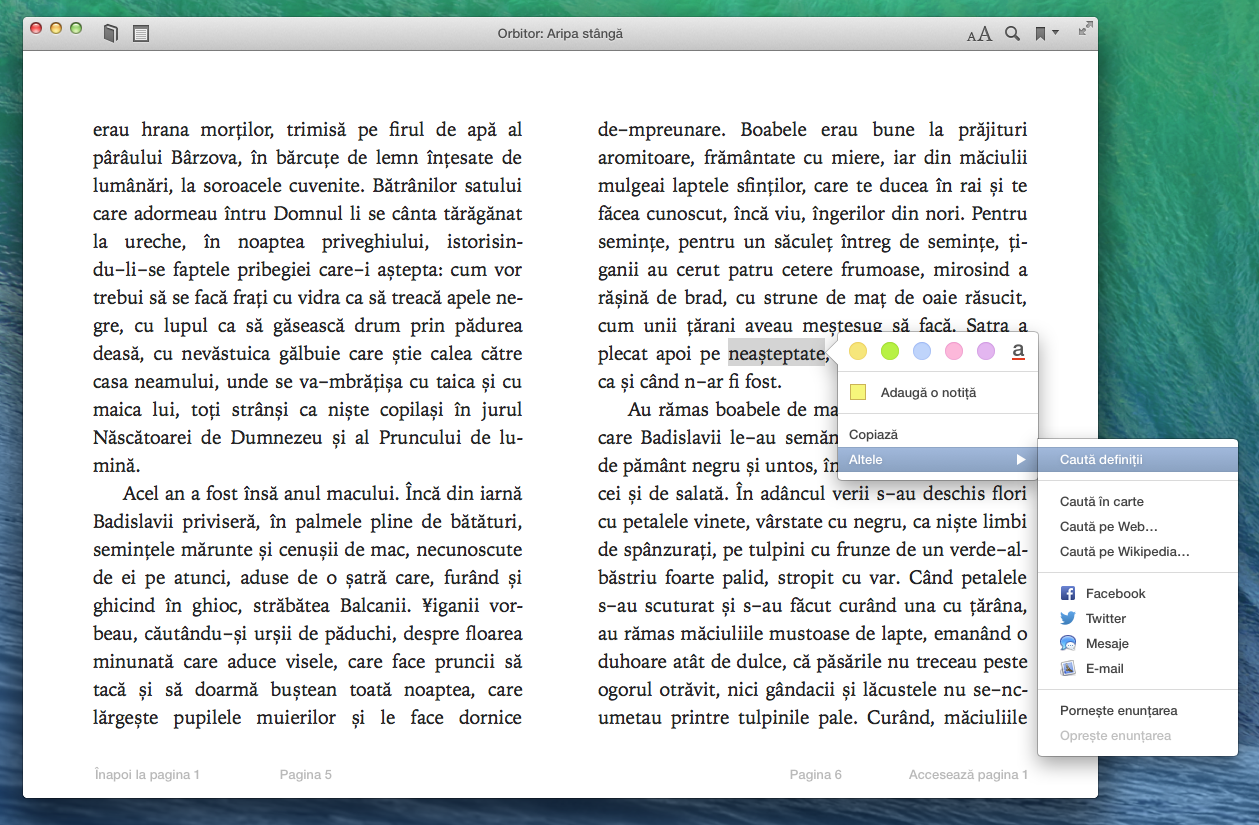The width and height of the screenshot is (1259, 825).
Task: Highlight selection in yellow
Action: (x=858, y=351)
